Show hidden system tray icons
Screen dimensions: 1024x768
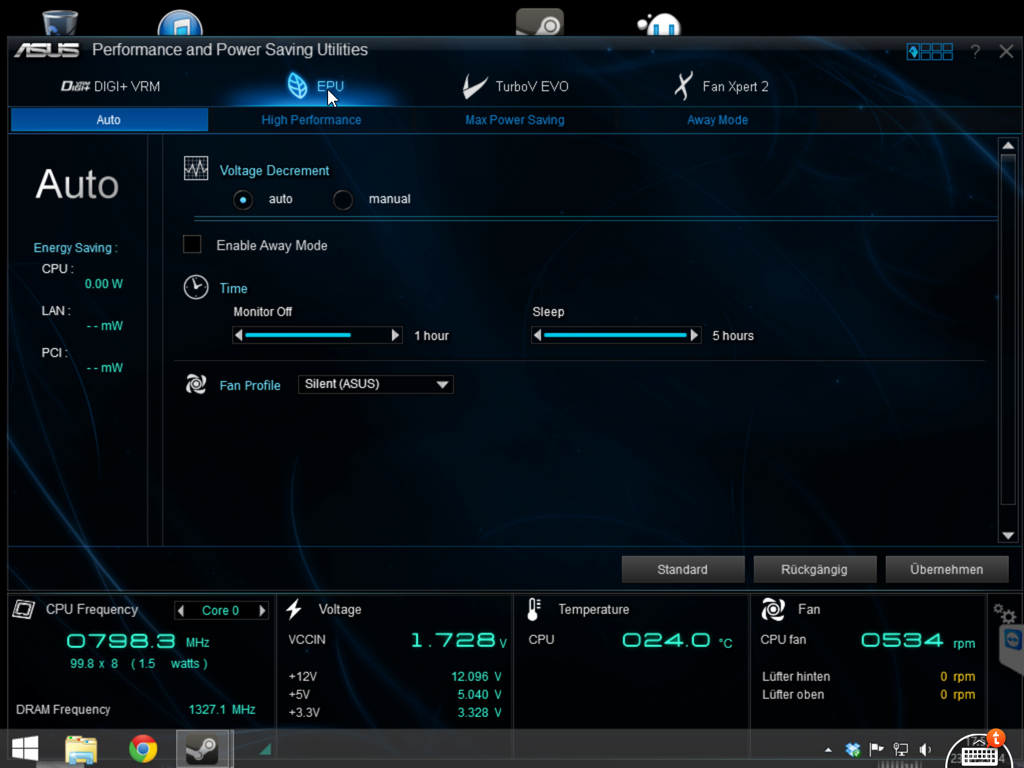click(828, 750)
